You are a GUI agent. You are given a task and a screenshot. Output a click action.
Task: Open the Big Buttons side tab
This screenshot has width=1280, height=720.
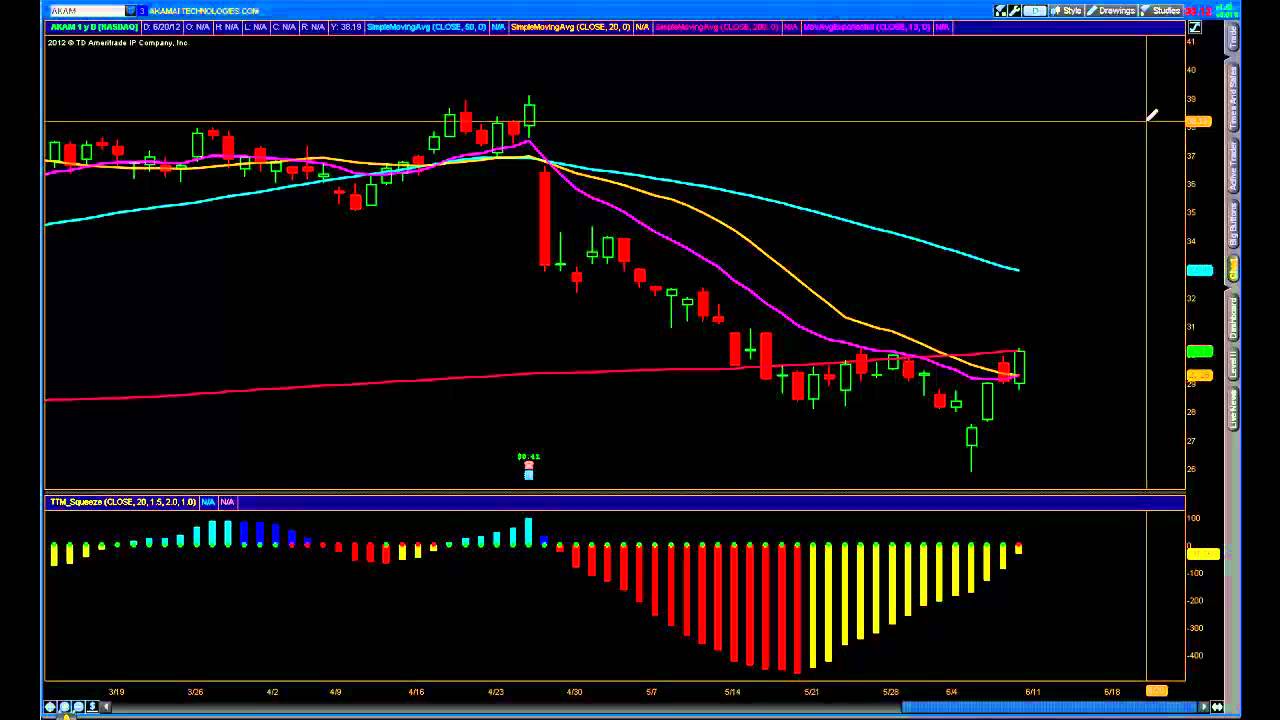1233,223
